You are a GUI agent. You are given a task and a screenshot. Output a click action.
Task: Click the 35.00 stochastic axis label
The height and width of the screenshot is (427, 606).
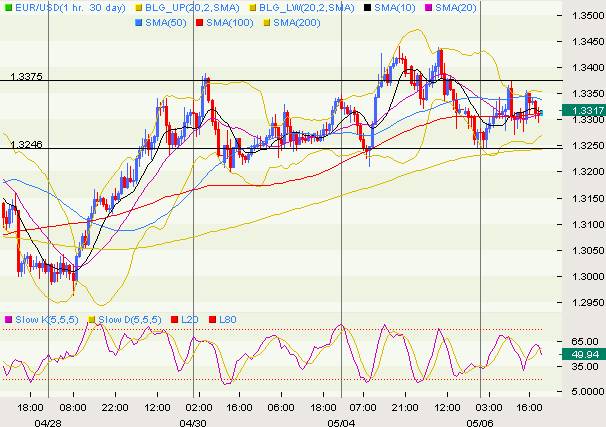tap(585, 366)
